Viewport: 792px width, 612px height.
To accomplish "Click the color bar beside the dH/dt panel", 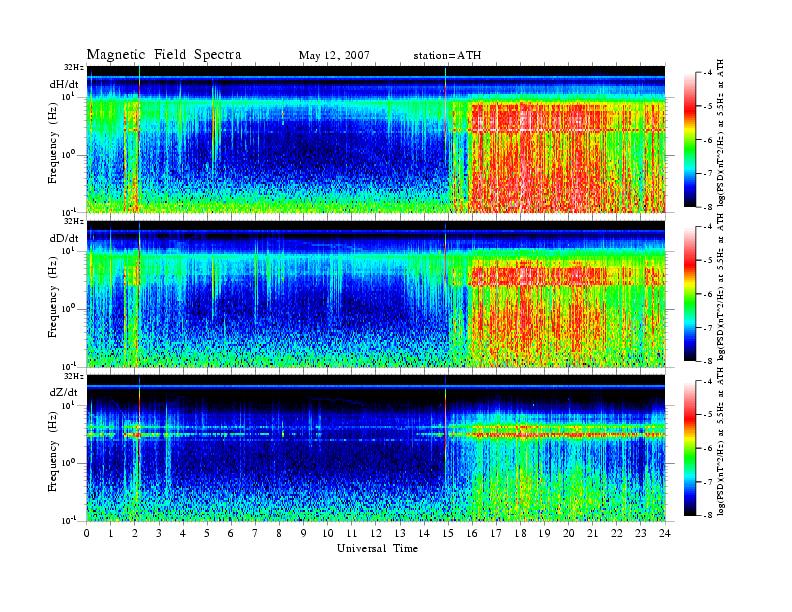I will point(689,140).
